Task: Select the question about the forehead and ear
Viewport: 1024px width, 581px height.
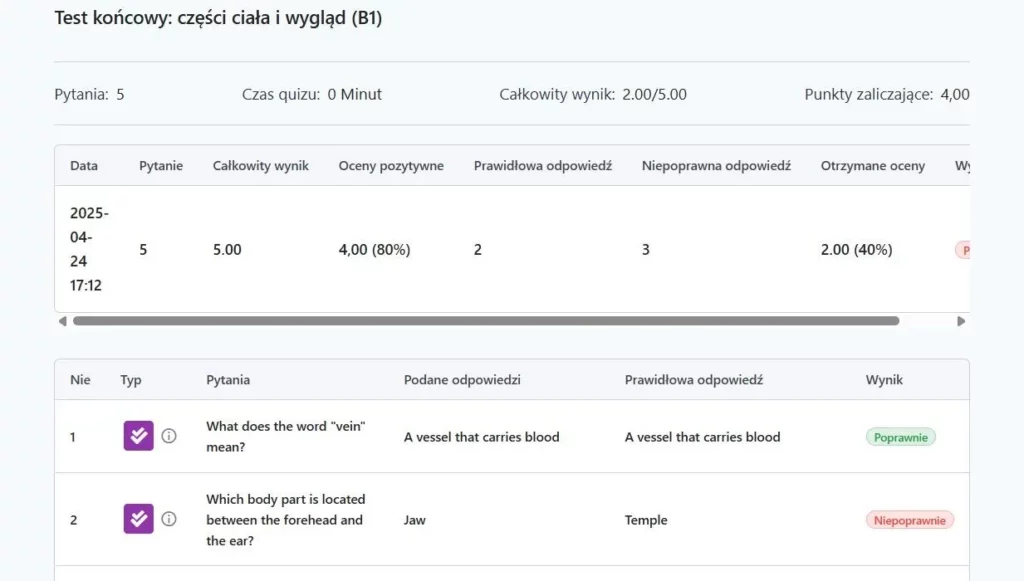Action: [286, 519]
